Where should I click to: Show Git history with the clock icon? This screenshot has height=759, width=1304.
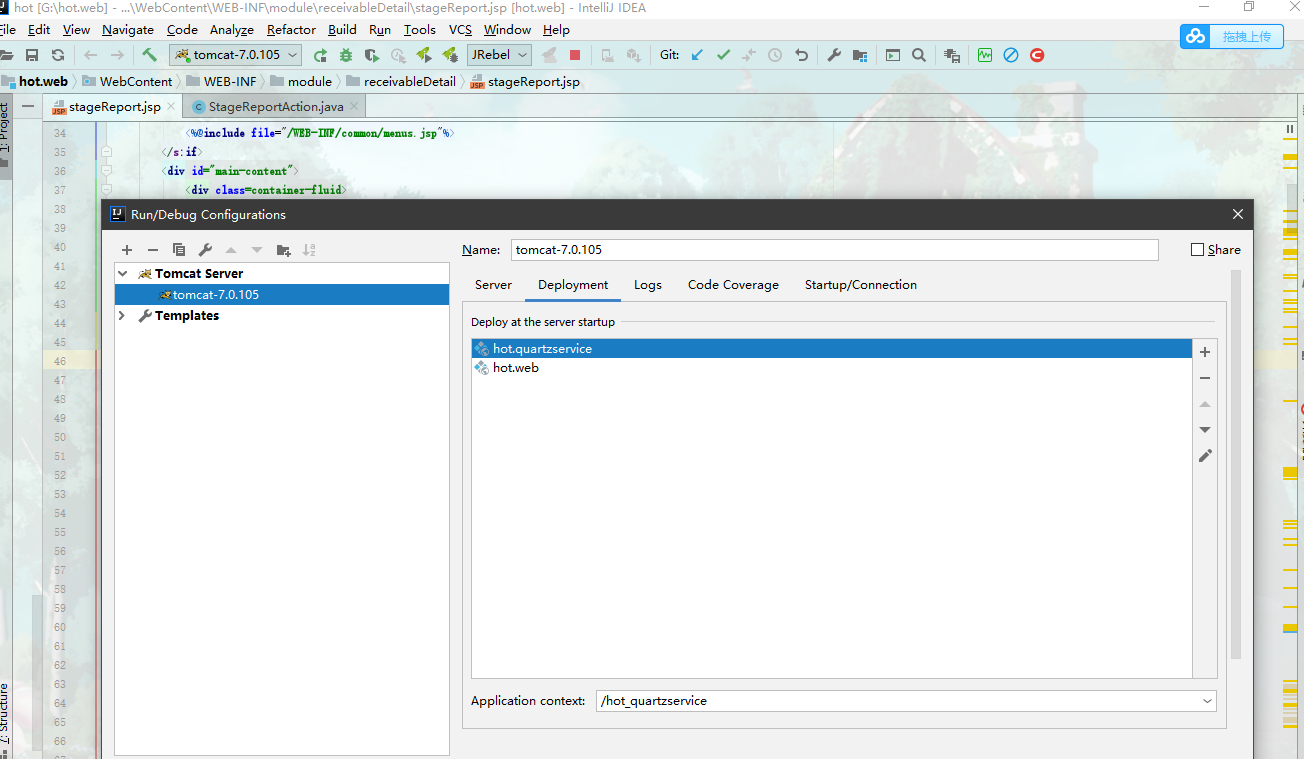[775, 55]
